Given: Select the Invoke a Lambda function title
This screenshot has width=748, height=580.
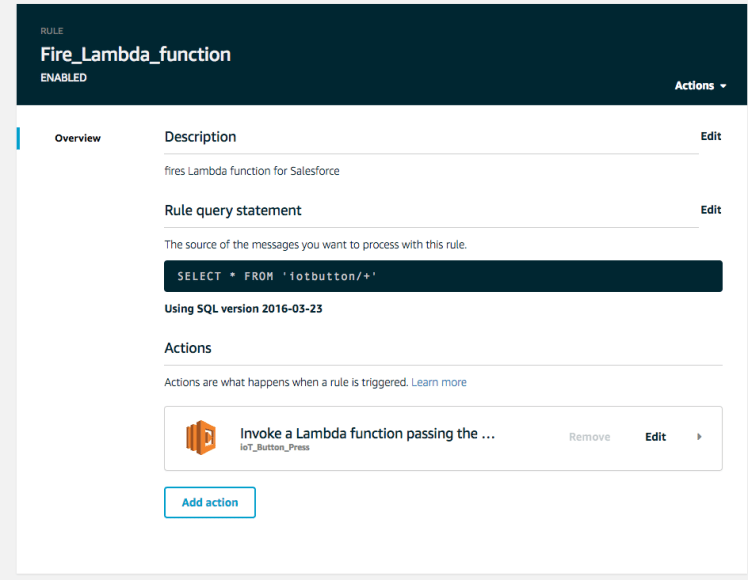Looking at the screenshot, I should coord(367,434).
